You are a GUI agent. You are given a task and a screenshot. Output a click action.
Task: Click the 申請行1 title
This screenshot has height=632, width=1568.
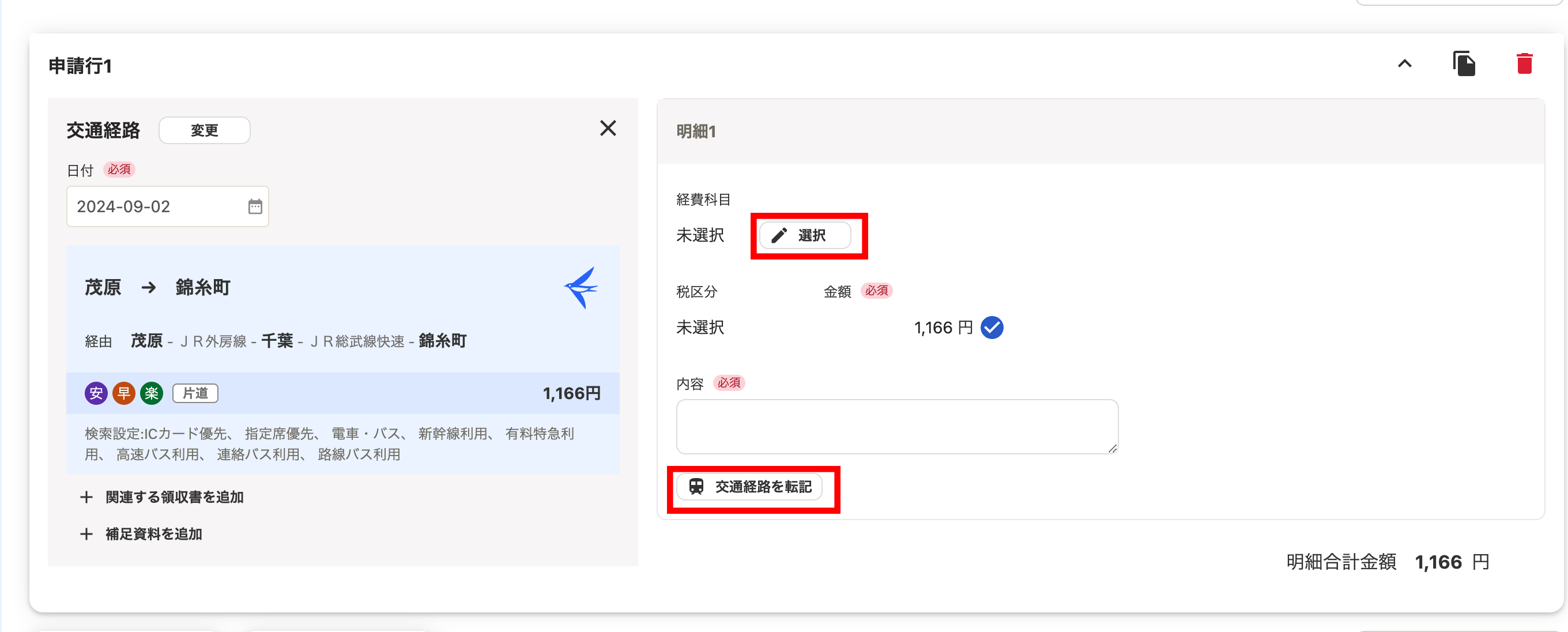pyautogui.click(x=80, y=66)
